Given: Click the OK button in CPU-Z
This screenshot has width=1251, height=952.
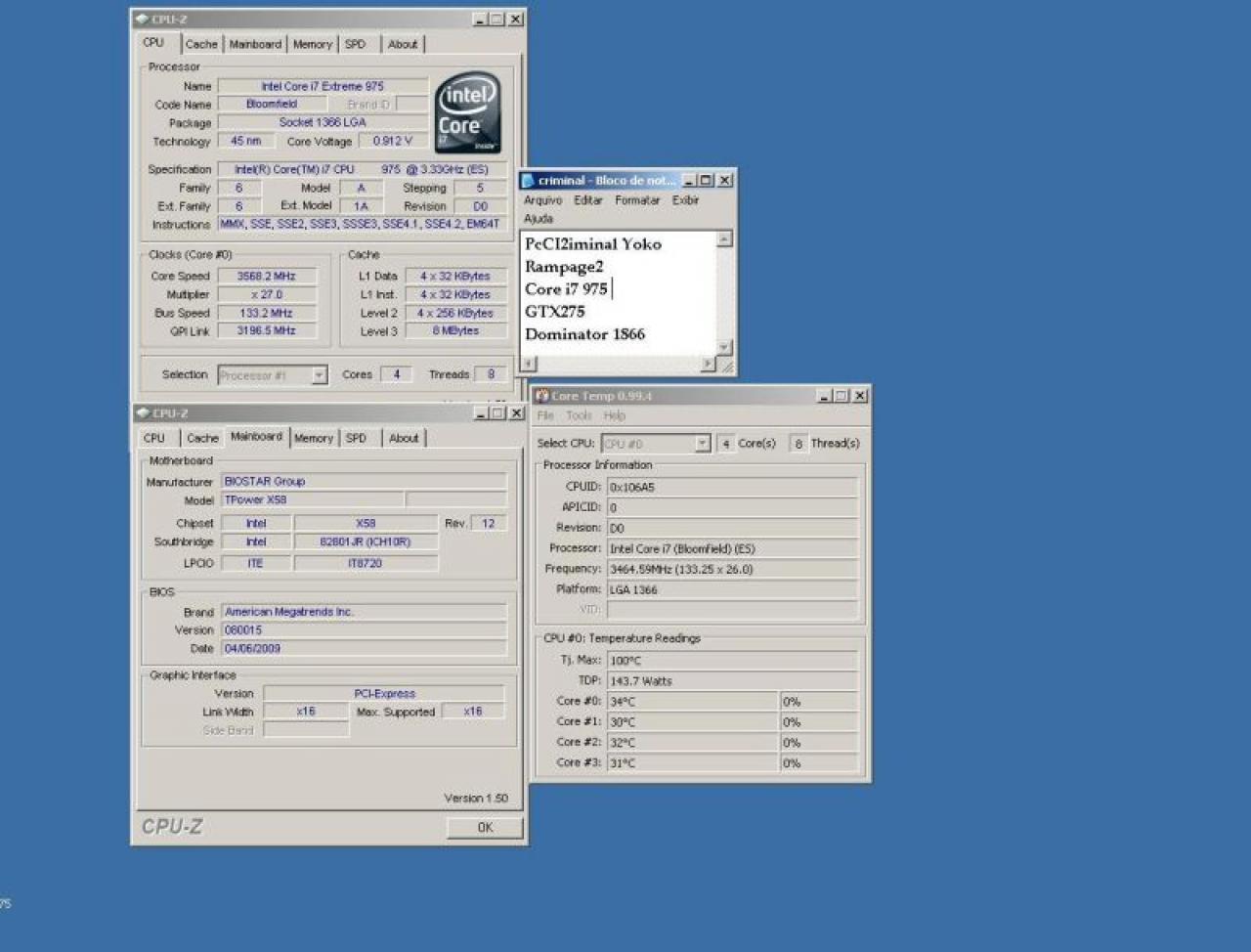Looking at the screenshot, I should click(485, 827).
